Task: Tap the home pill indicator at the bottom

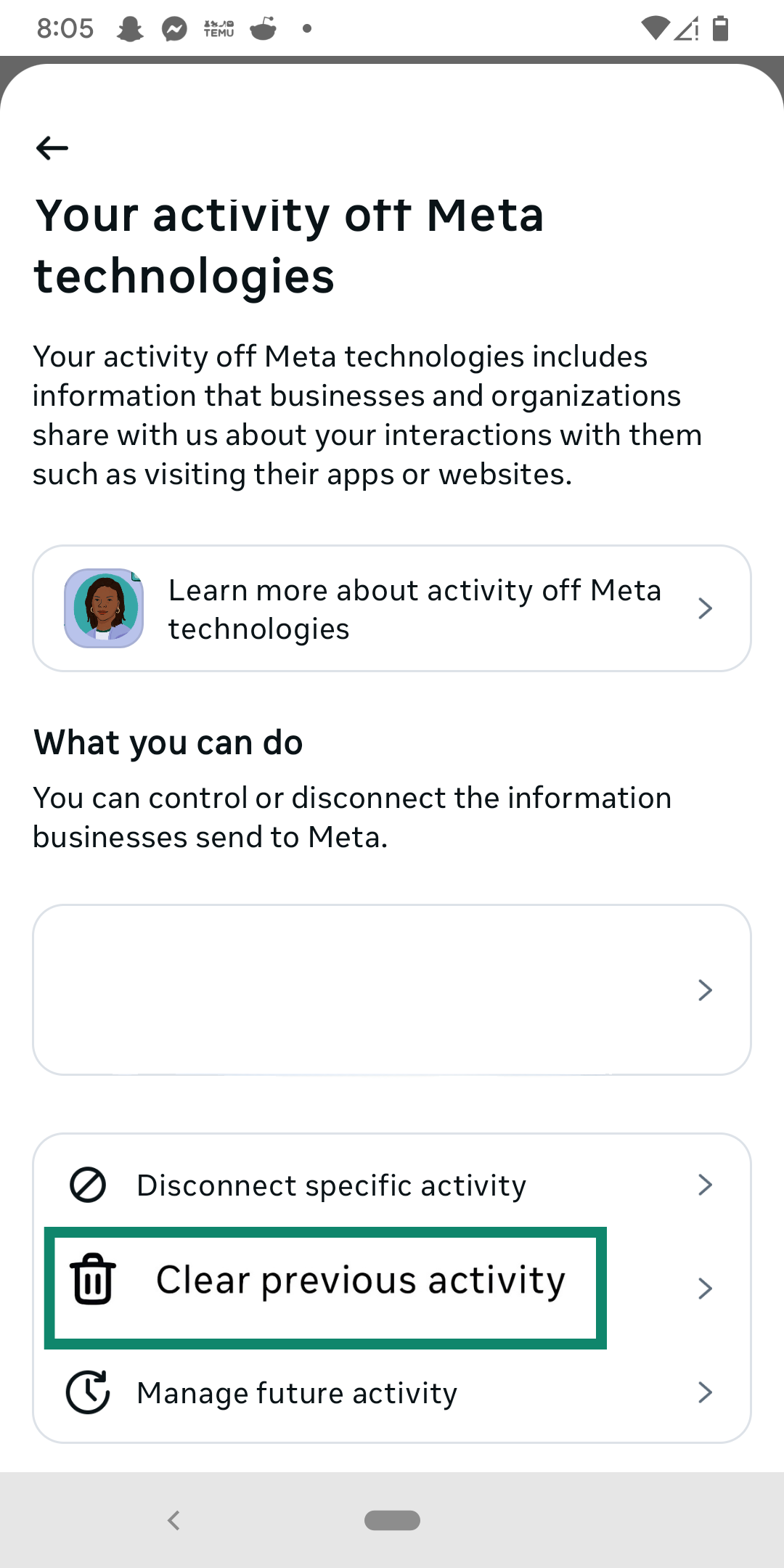Action: (392, 1520)
